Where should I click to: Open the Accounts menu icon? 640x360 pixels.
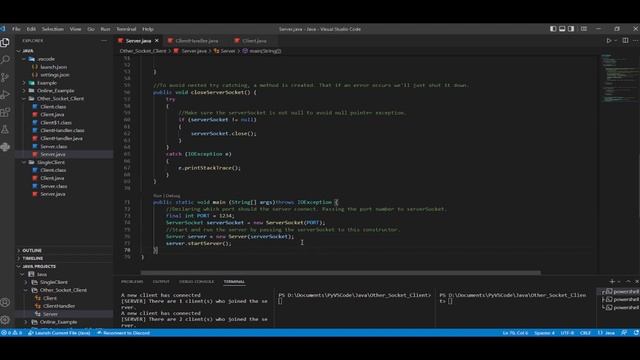(x=5, y=302)
